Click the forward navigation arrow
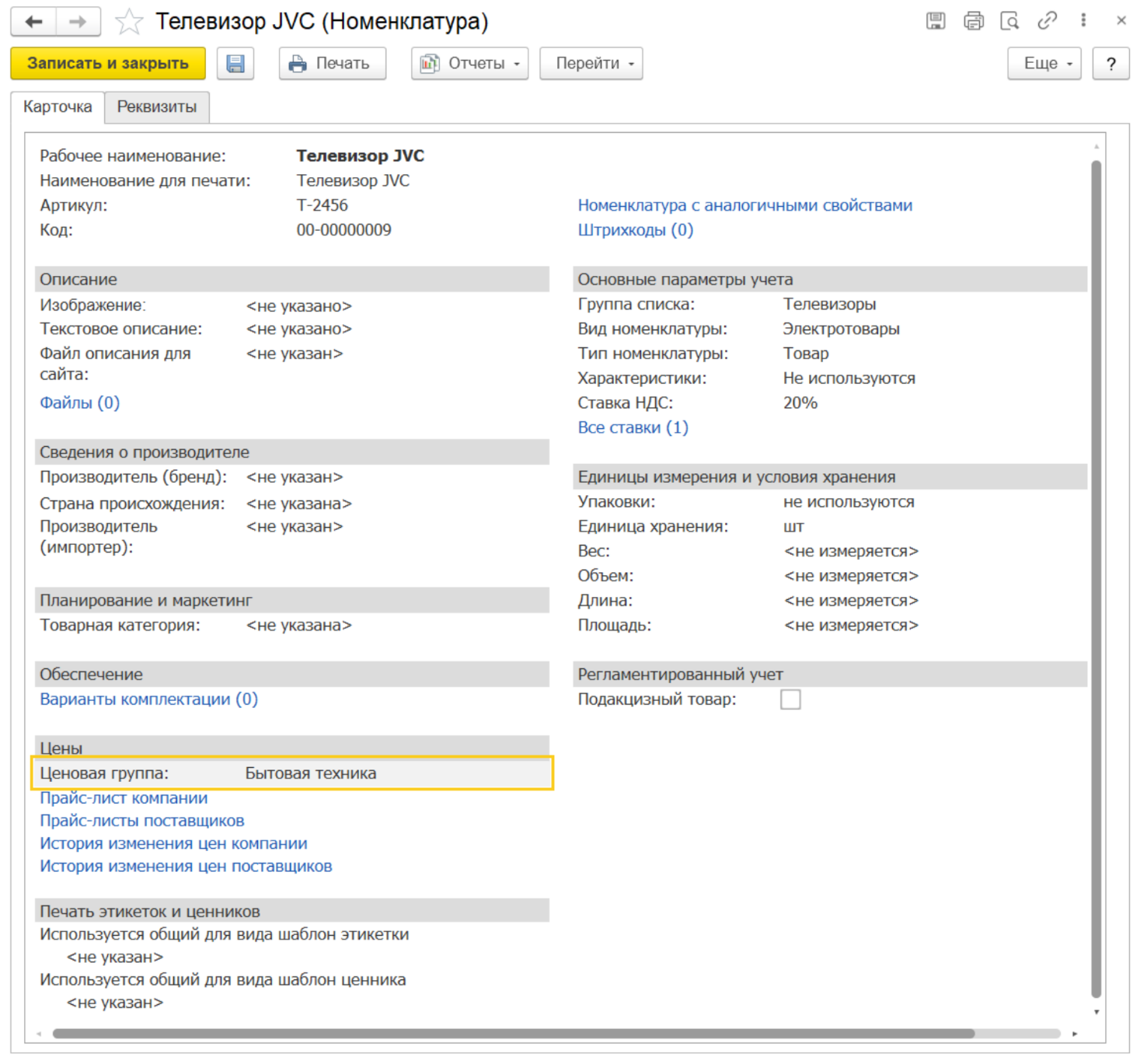This screenshot has height=1064, width=1147. (x=77, y=22)
